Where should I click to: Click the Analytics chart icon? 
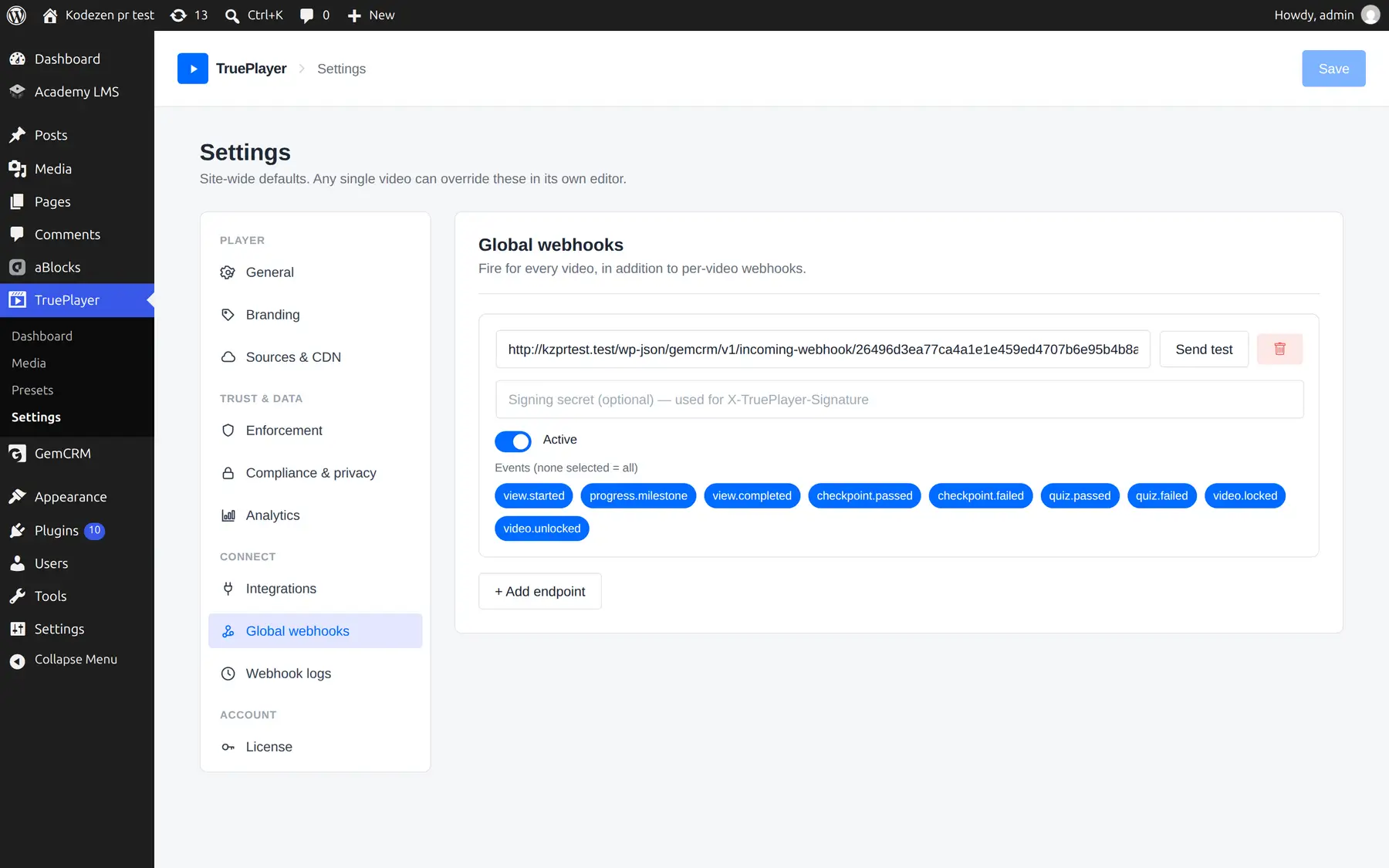[228, 515]
